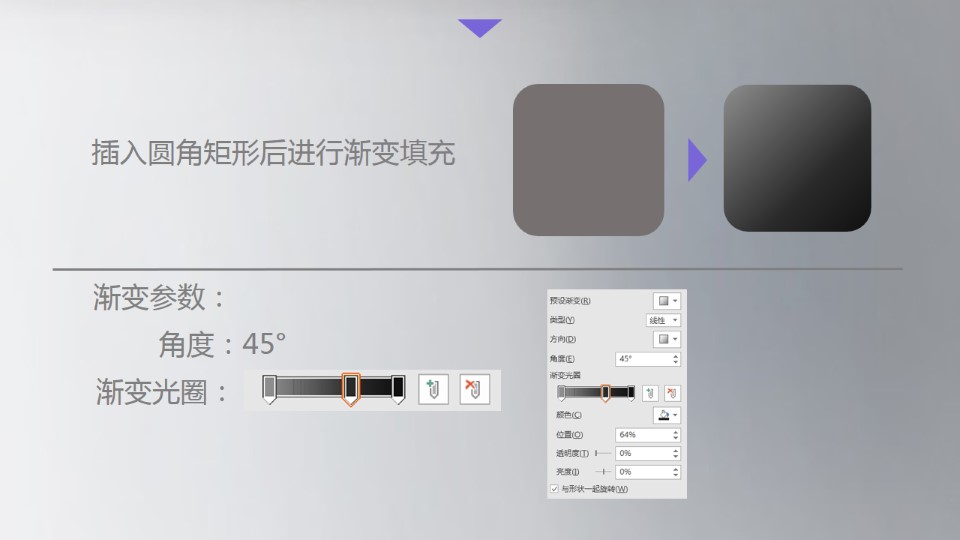The width and height of the screenshot is (960, 540).
Task: Toggle the 与形状一起旋转 checkbox
Action: (x=554, y=489)
